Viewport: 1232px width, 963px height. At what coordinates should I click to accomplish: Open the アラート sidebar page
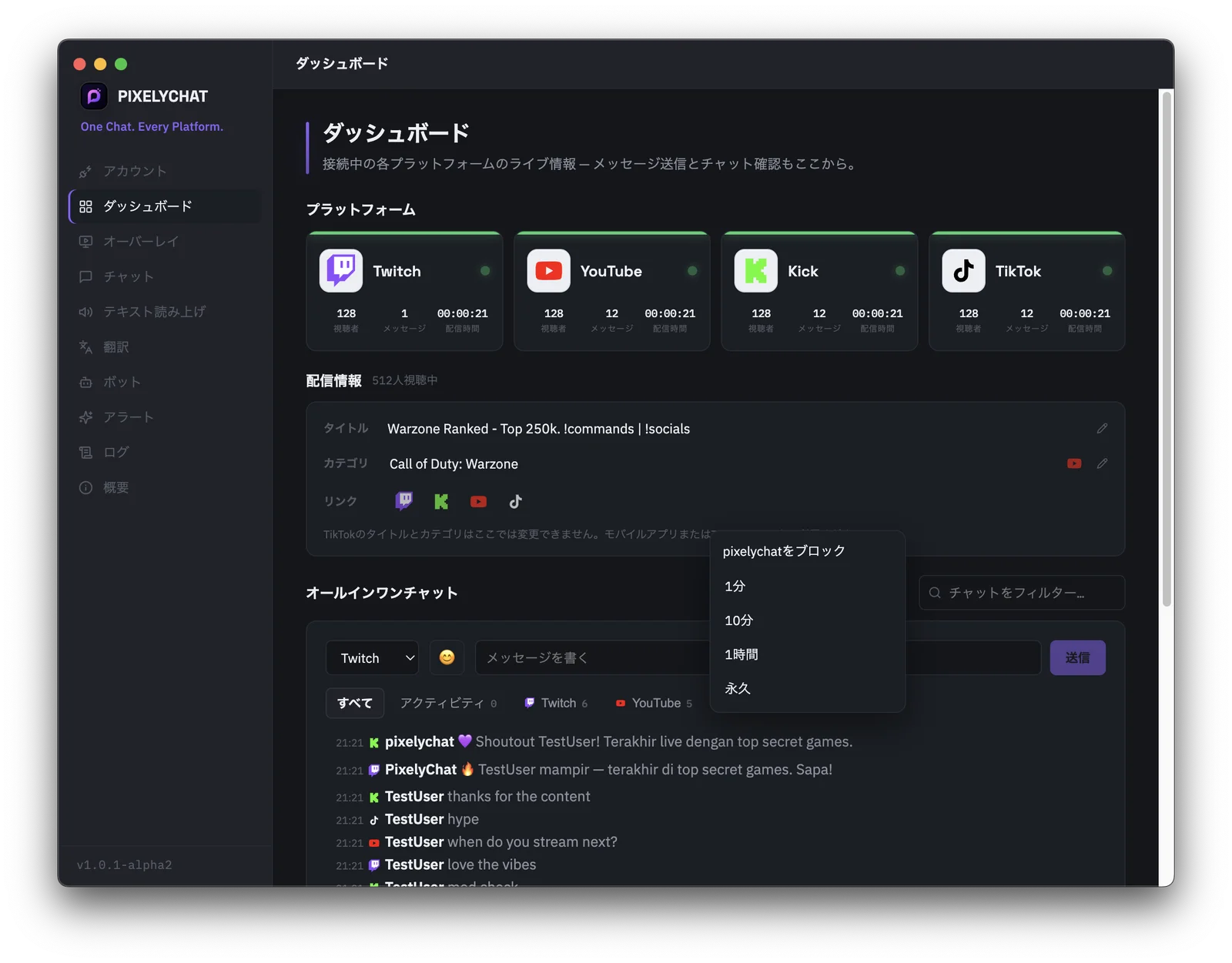[x=165, y=417]
